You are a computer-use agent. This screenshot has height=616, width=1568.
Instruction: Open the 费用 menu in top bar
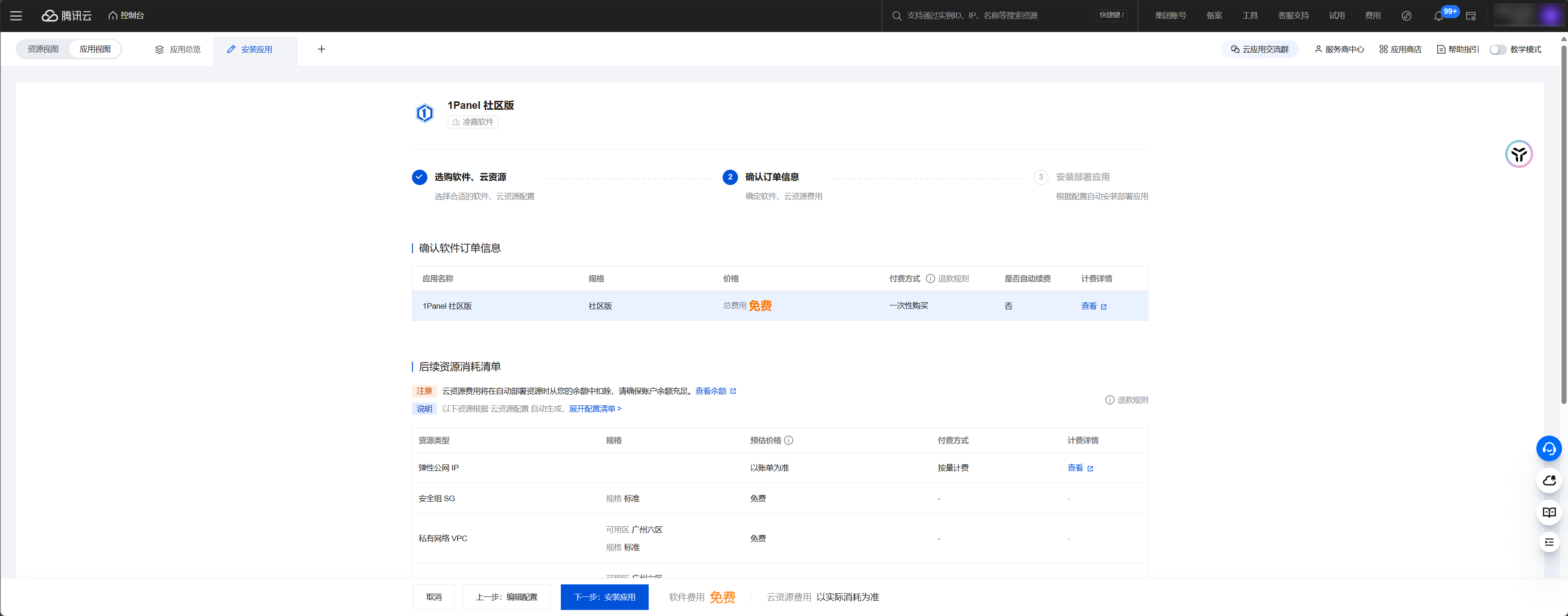point(1372,16)
